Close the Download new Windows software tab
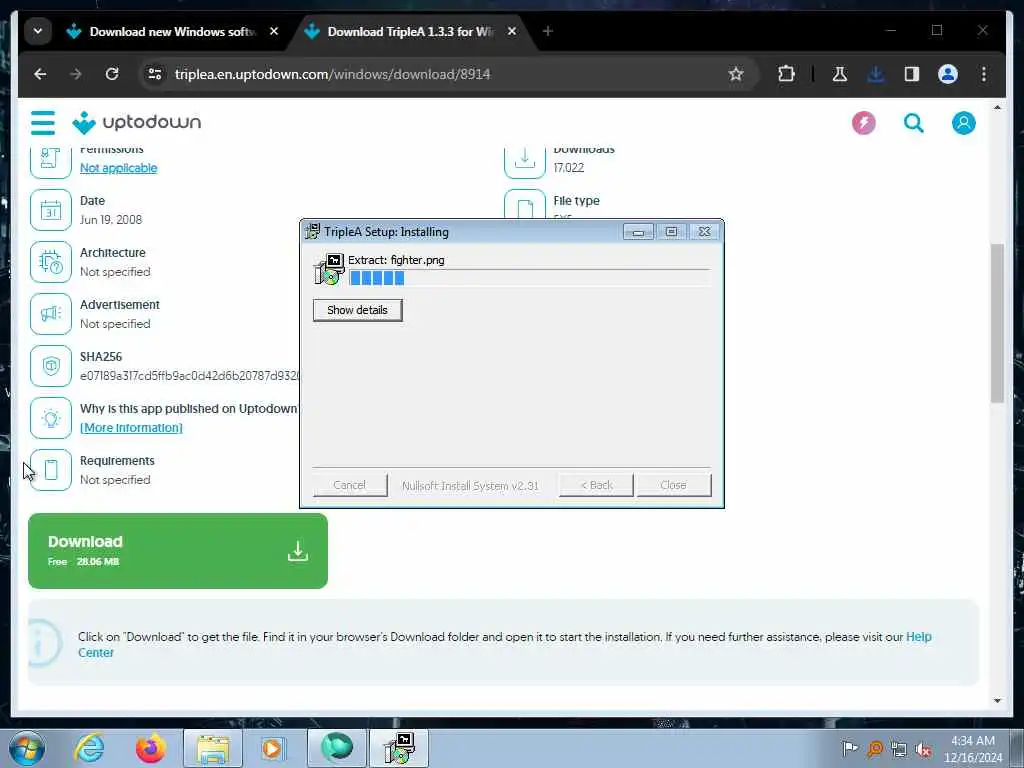The width and height of the screenshot is (1024, 768). coord(274,31)
